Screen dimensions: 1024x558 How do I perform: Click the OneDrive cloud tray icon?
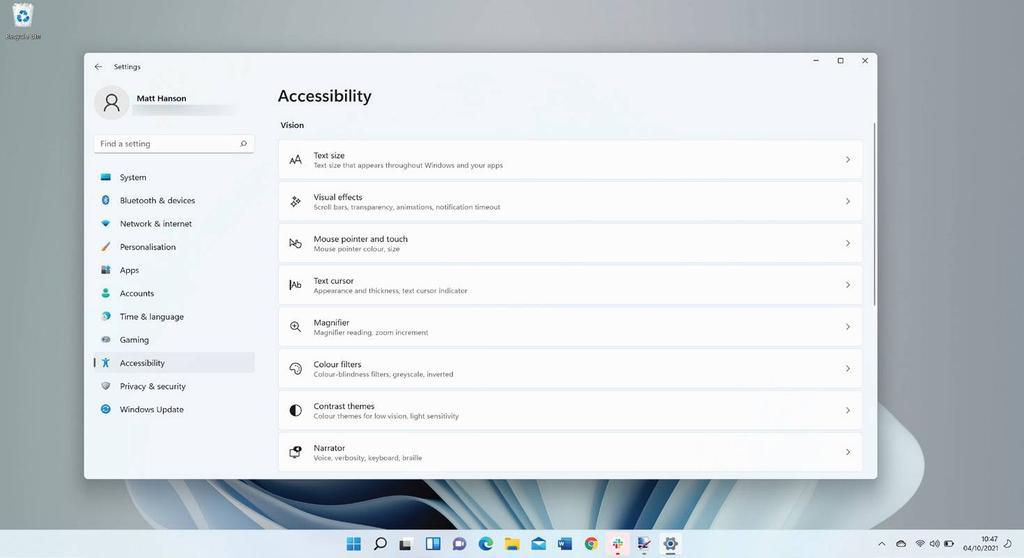(901, 544)
